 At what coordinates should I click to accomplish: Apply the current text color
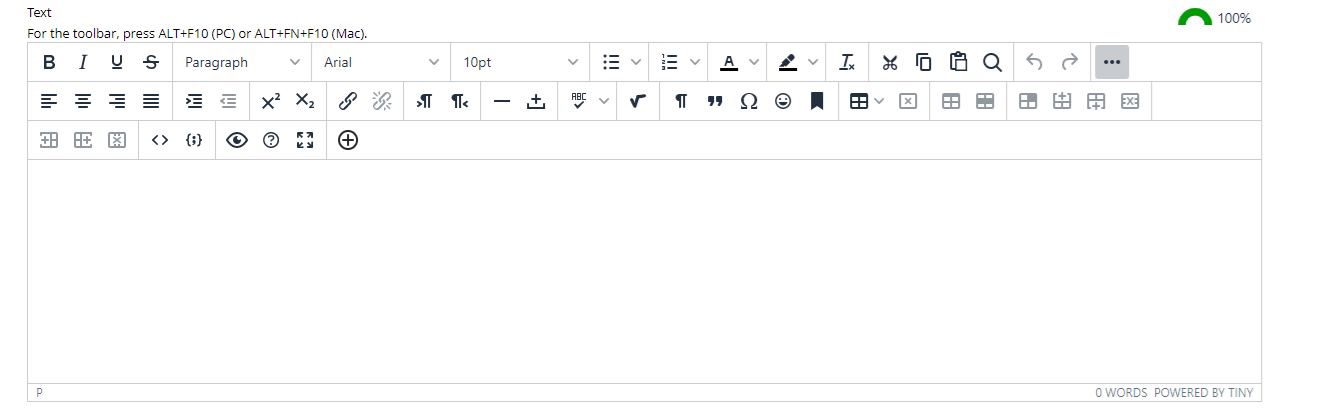pyautogui.click(x=729, y=62)
